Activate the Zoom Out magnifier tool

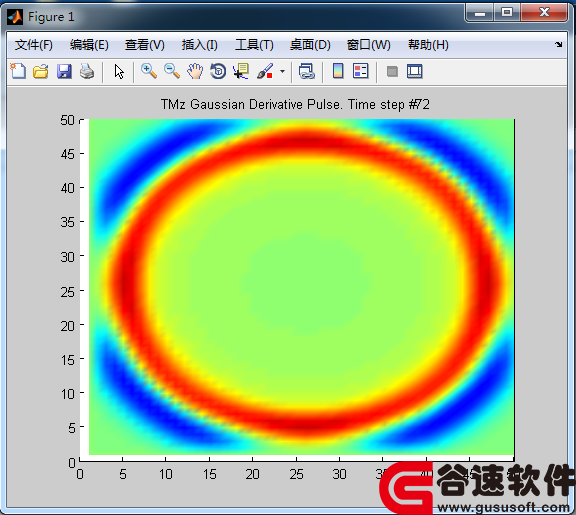pos(172,71)
